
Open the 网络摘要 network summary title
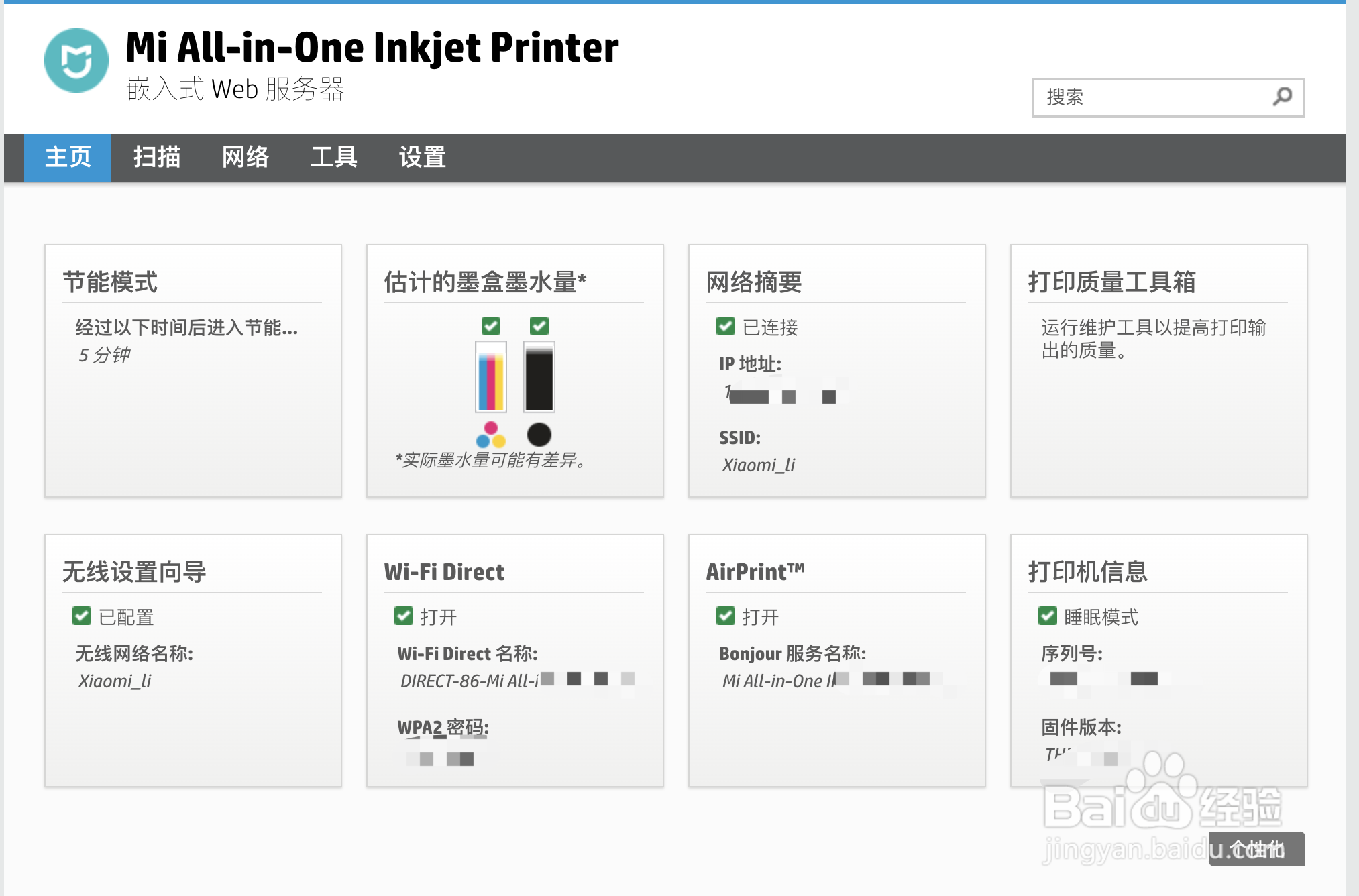[754, 282]
